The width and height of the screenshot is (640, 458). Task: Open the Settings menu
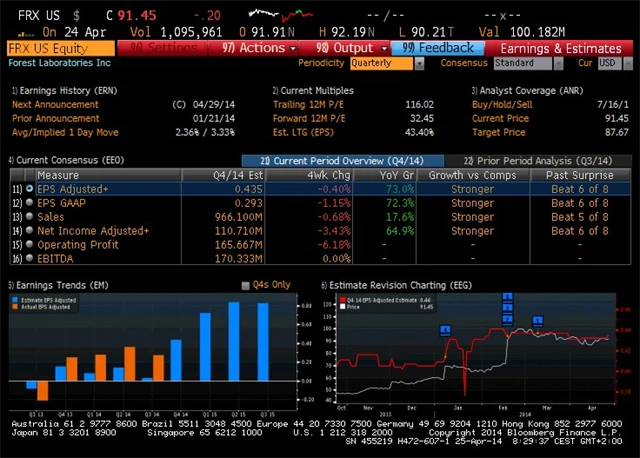[x=167, y=48]
